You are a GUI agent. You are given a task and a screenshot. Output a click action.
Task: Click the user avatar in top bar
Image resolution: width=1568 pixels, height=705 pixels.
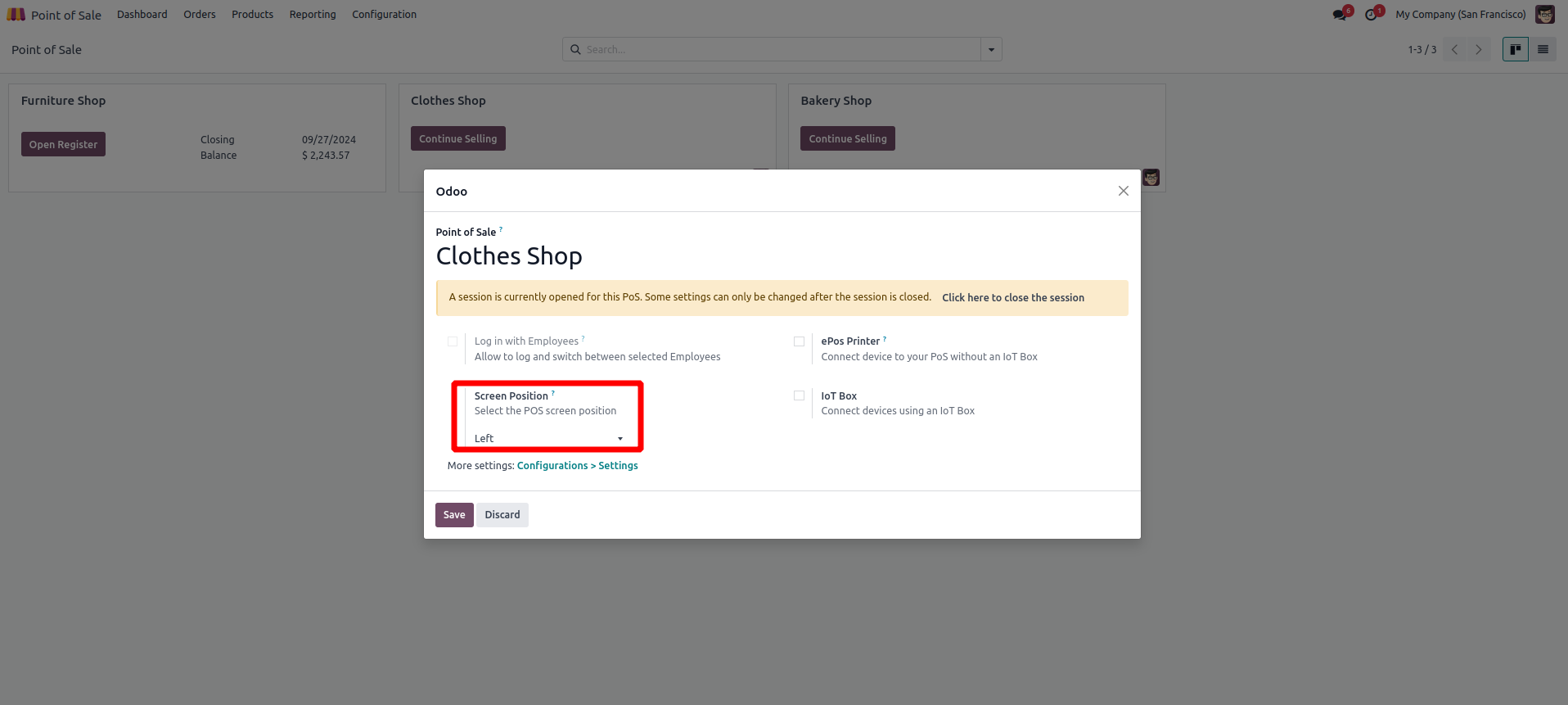coord(1545,15)
